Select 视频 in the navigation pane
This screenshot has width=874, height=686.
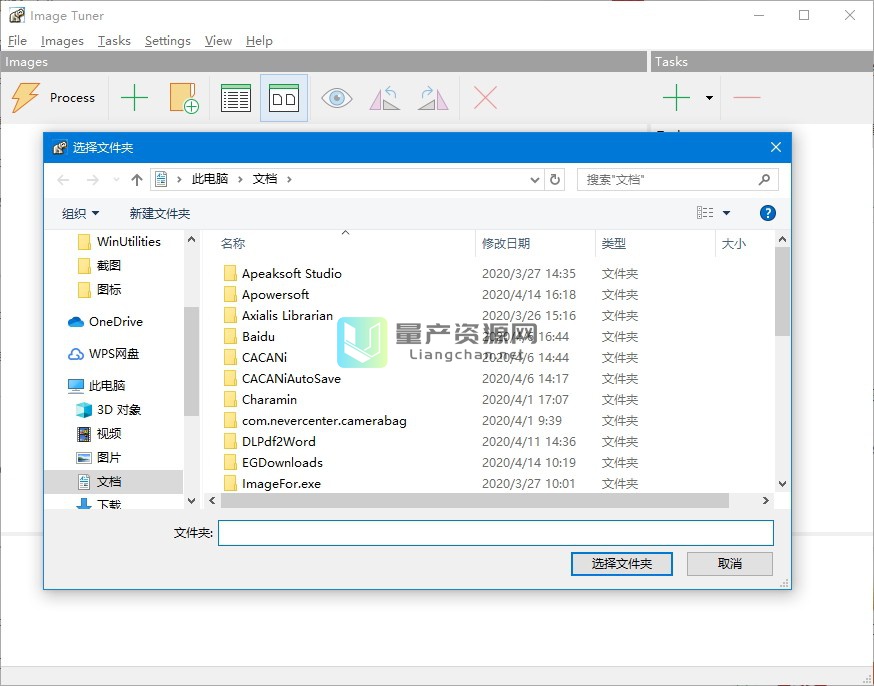pos(99,434)
